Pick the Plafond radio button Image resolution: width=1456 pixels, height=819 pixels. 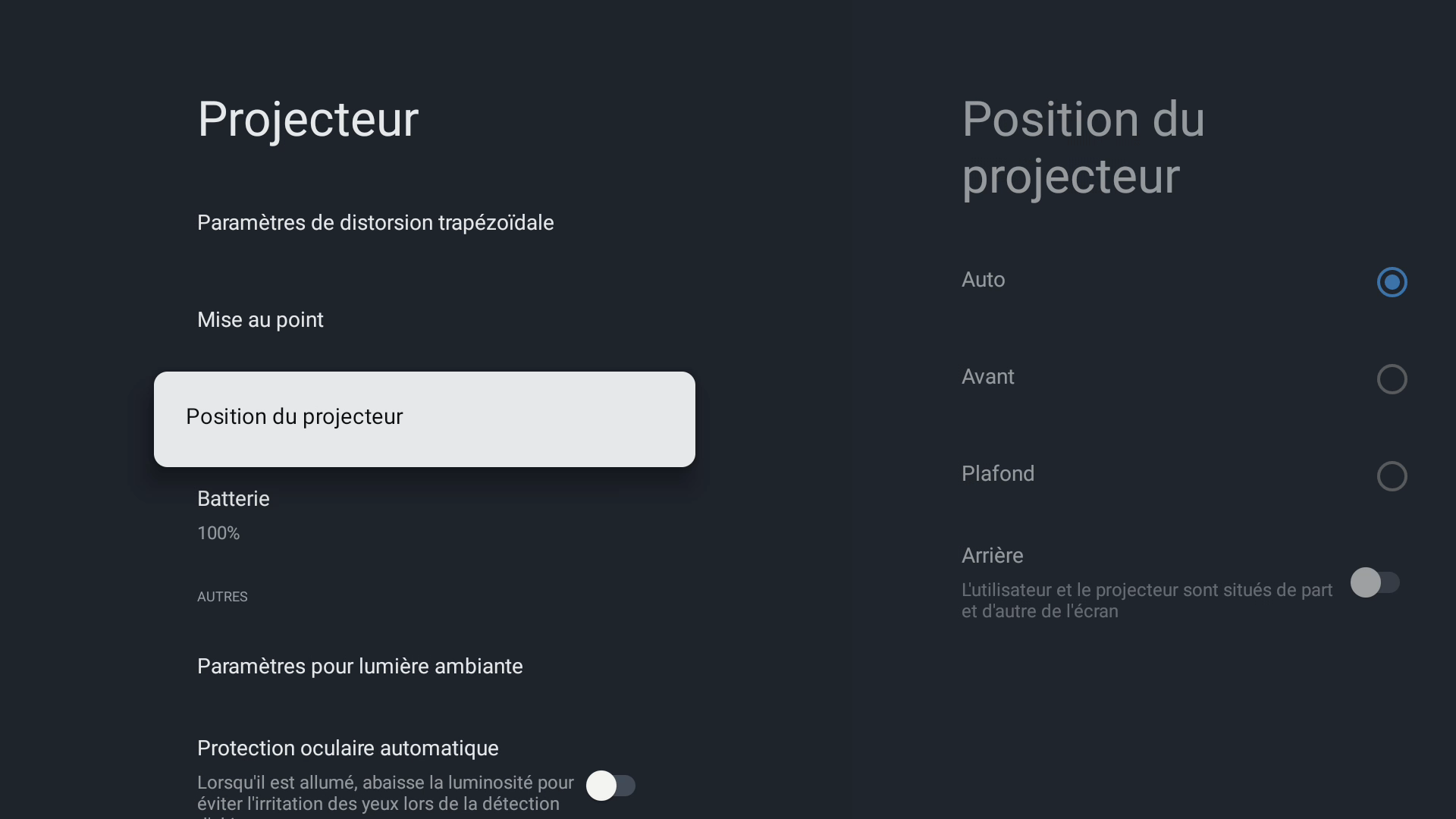coord(1392,476)
